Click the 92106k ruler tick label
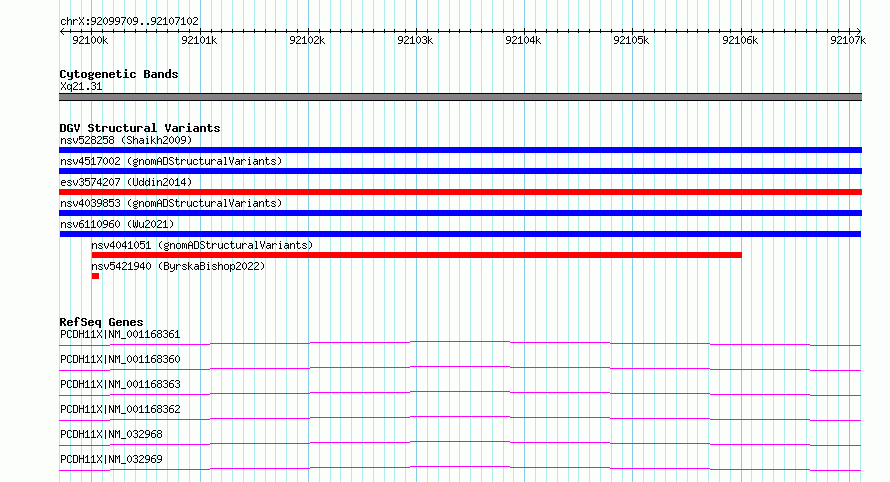The image size is (890, 482). point(740,40)
